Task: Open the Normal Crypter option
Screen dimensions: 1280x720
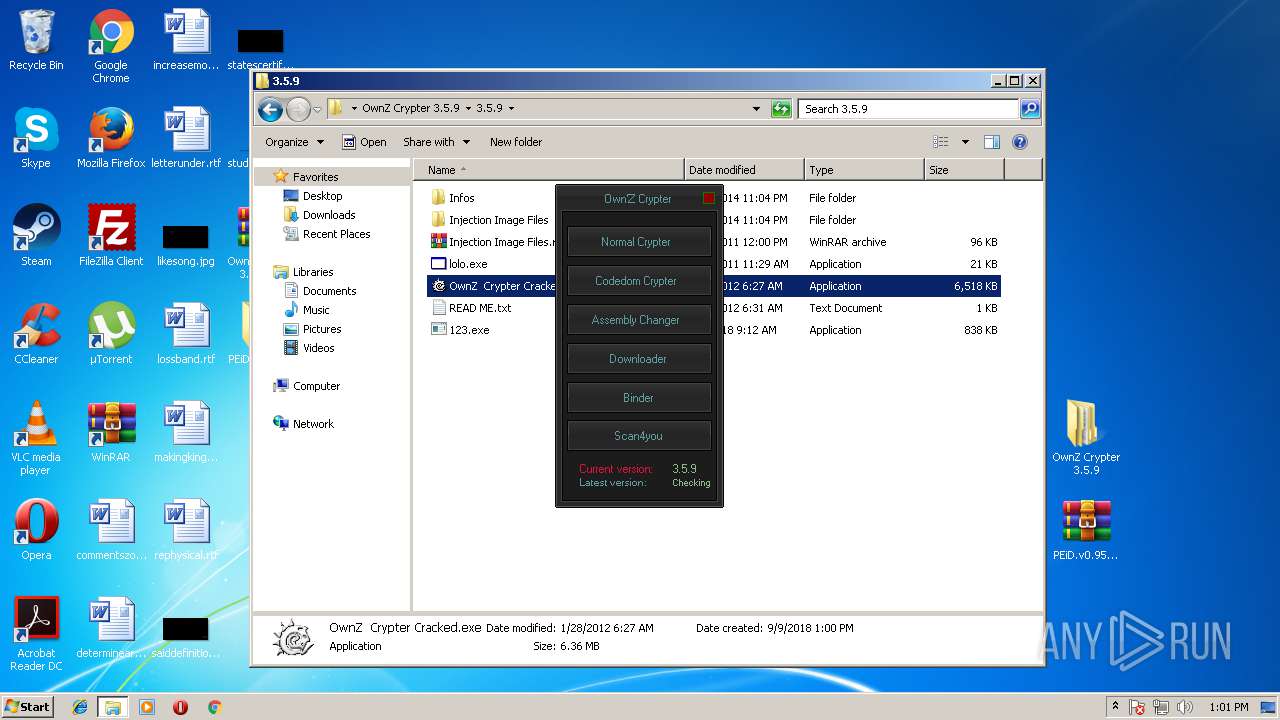Action: point(639,242)
